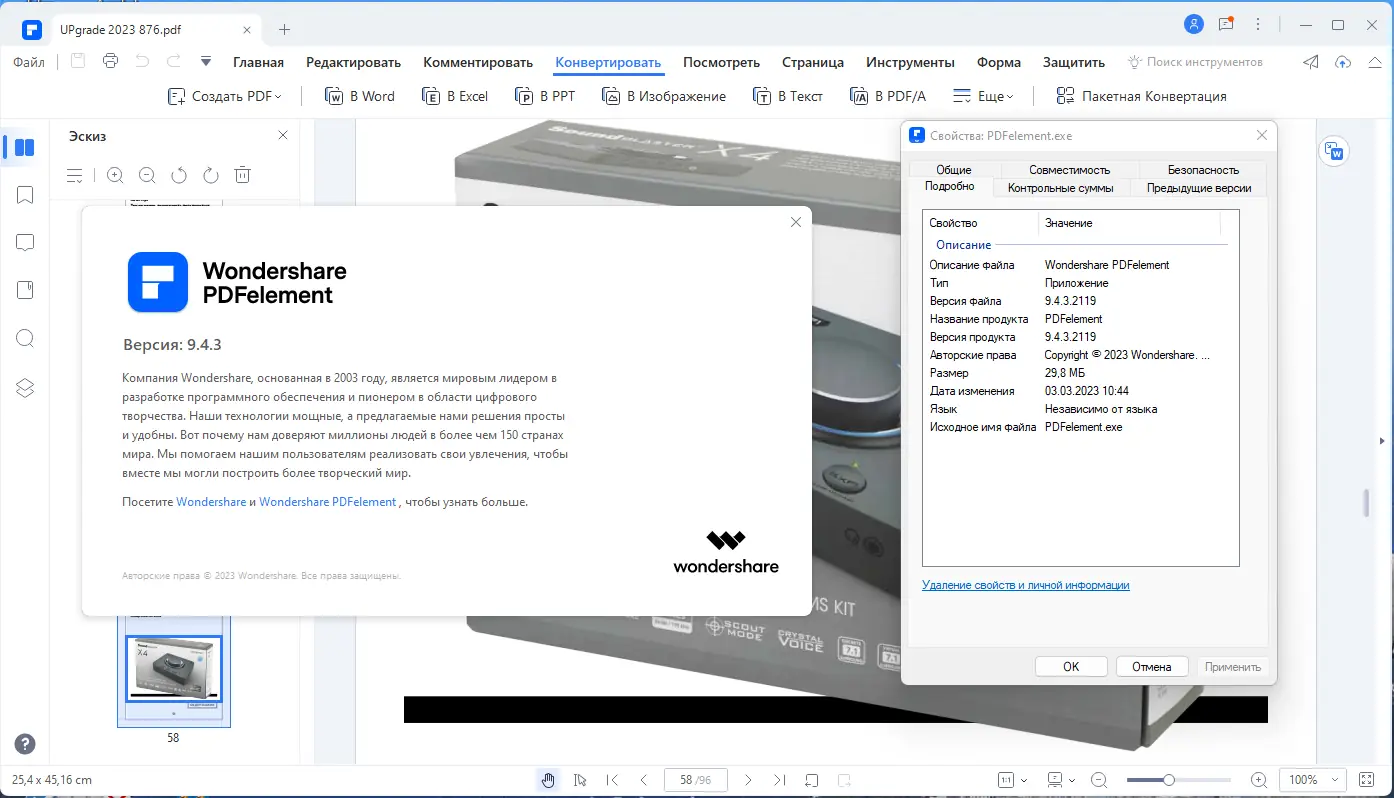Image resolution: width=1394 pixels, height=798 pixels.
Task: Open the Comments panel in left sidebar
Action: point(25,243)
